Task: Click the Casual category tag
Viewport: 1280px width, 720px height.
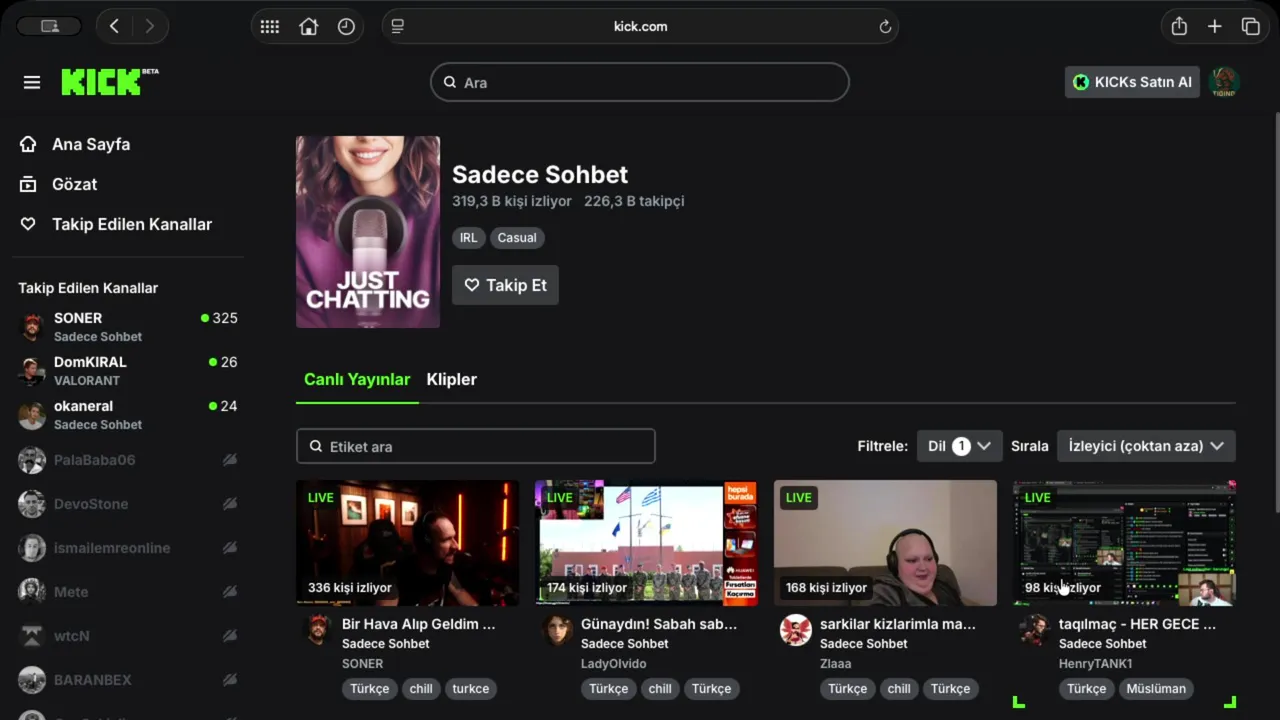Action: point(517,238)
